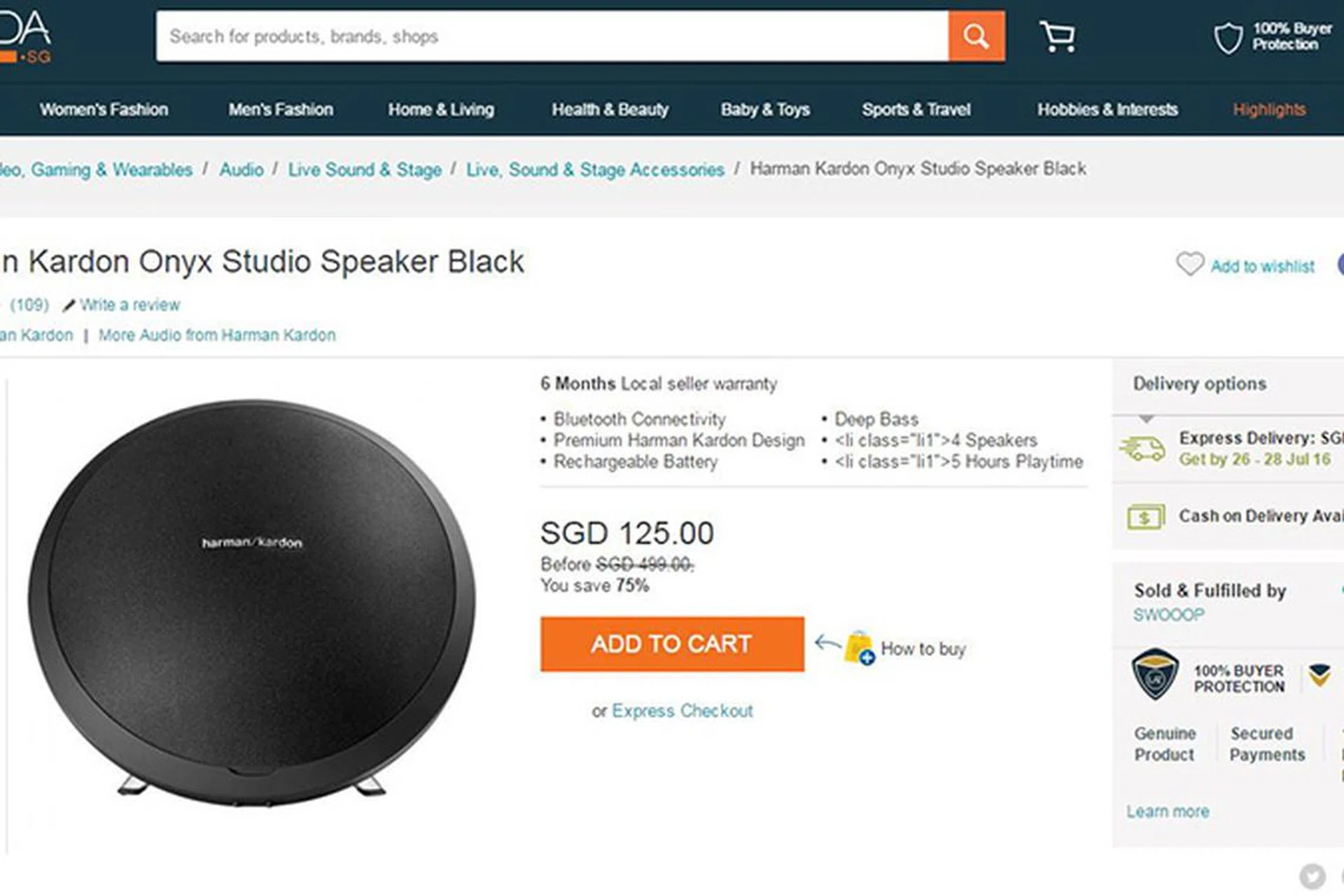Image resolution: width=1344 pixels, height=896 pixels.
Task: Click Learn more about buyer protection
Action: 1168,812
